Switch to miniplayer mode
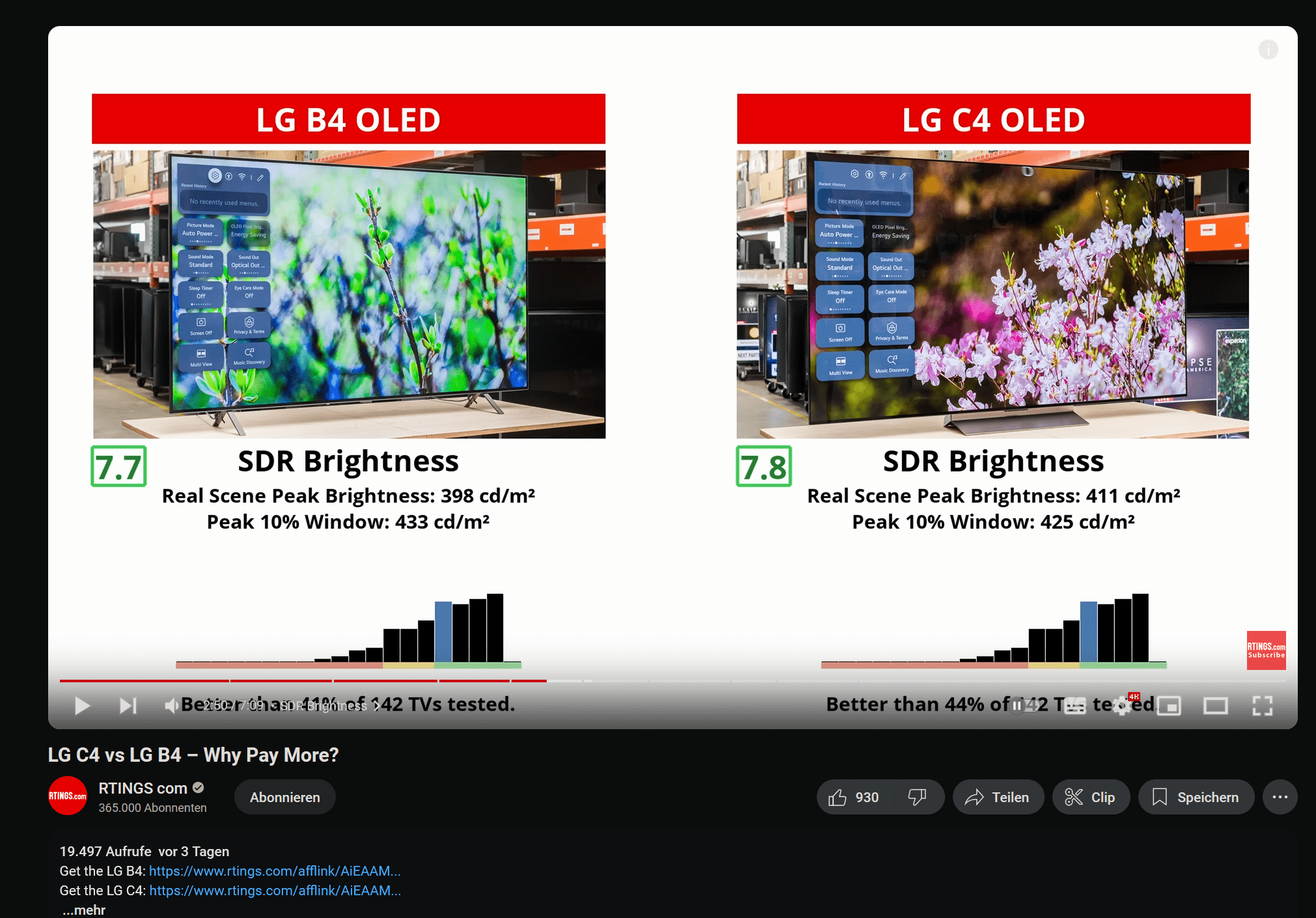The height and width of the screenshot is (918, 1316). point(1169,706)
